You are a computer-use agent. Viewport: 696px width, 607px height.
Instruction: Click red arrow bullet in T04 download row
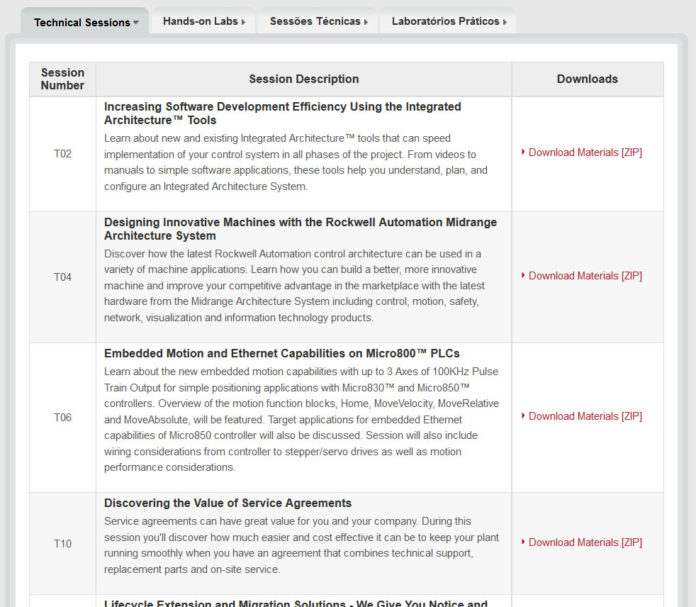pos(523,275)
